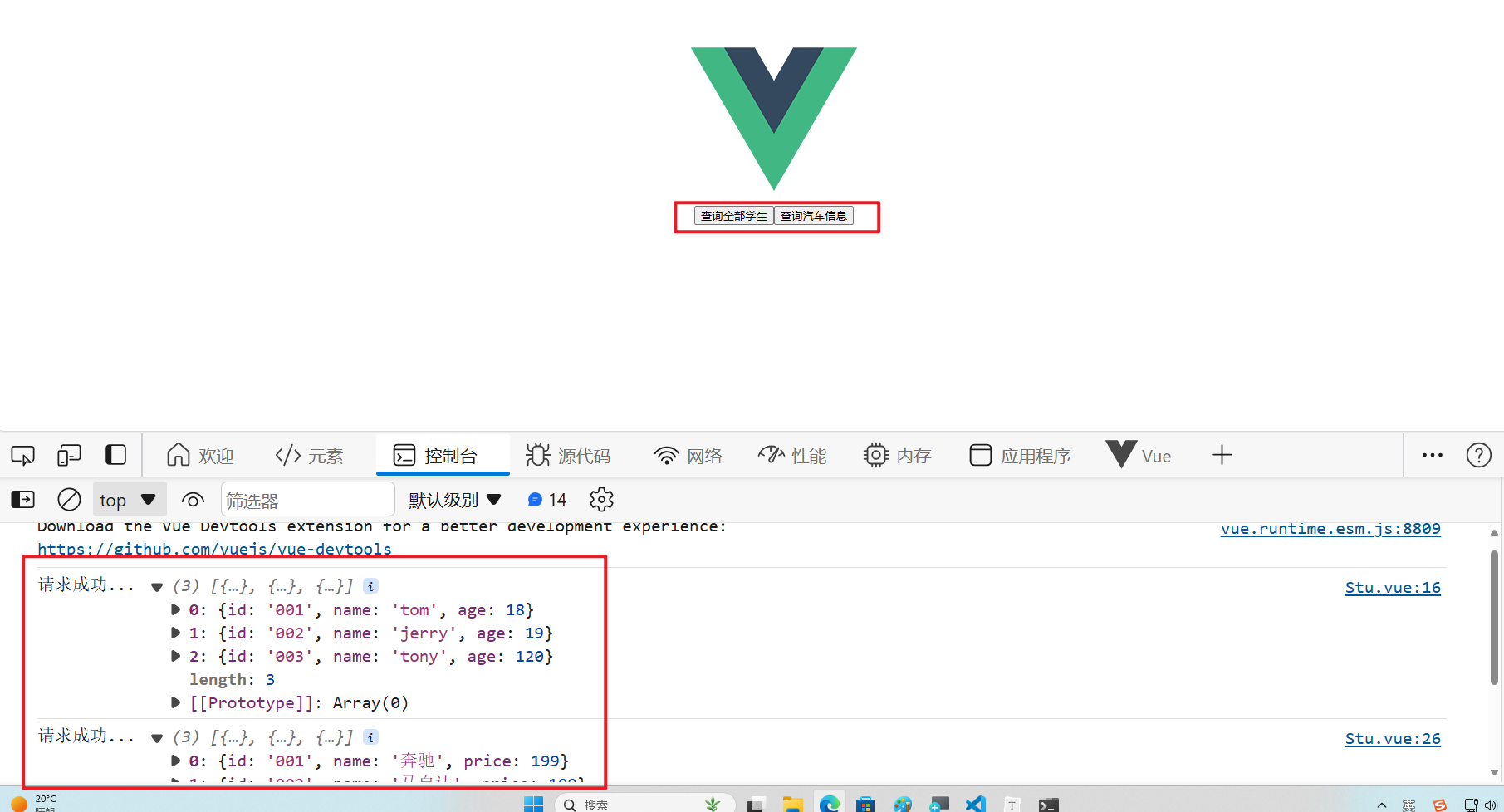Click the inspect element picker icon
Viewport: 1504px width, 812px height.
[22, 455]
